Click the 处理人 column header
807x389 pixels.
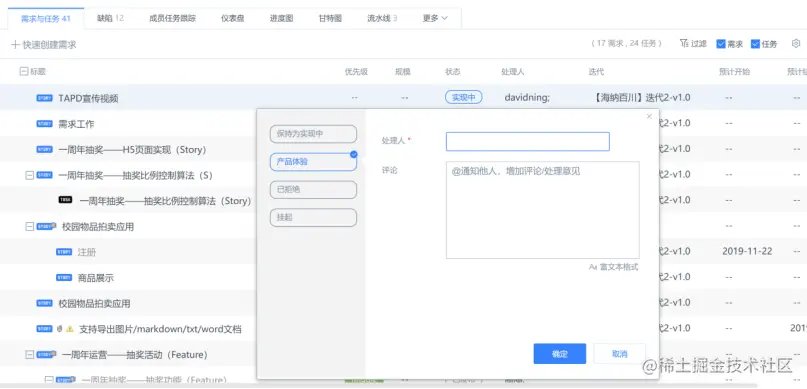tap(513, 72)
